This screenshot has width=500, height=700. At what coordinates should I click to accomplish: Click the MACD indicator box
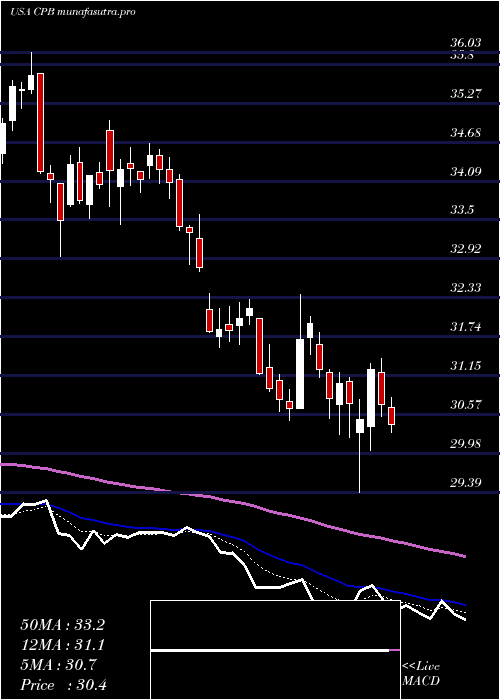tap(275, 650)
